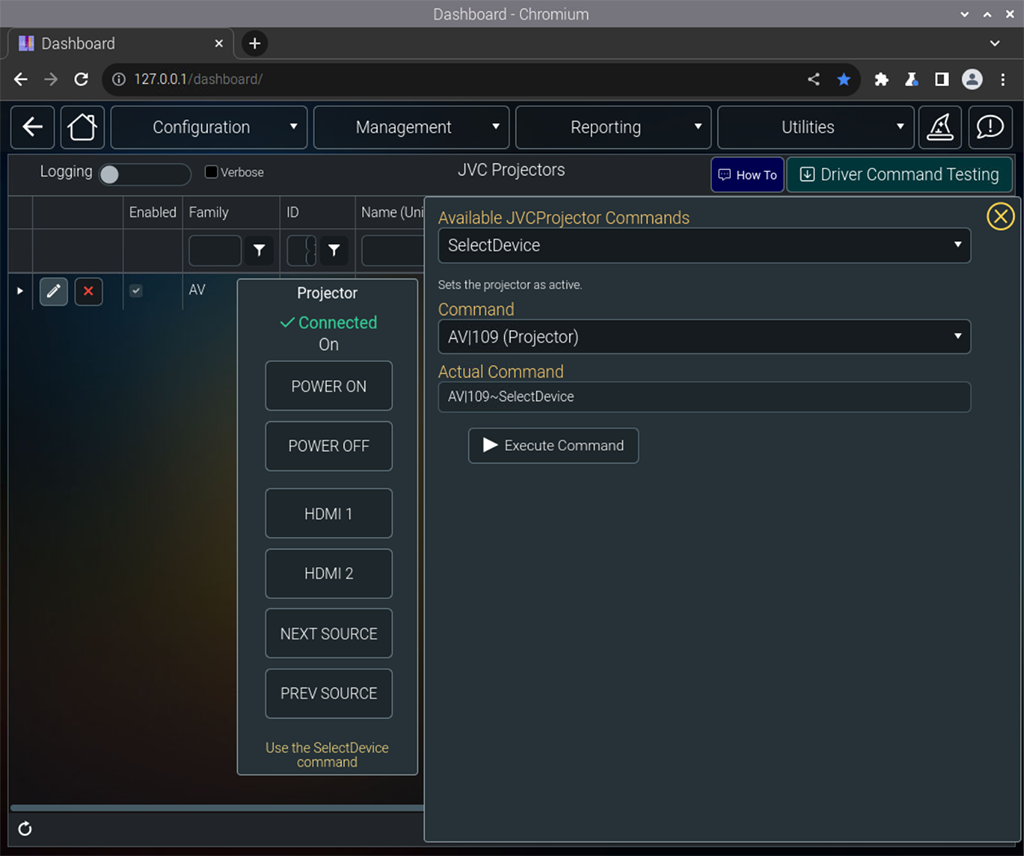Open the Configuration dropdown menu

209,127
